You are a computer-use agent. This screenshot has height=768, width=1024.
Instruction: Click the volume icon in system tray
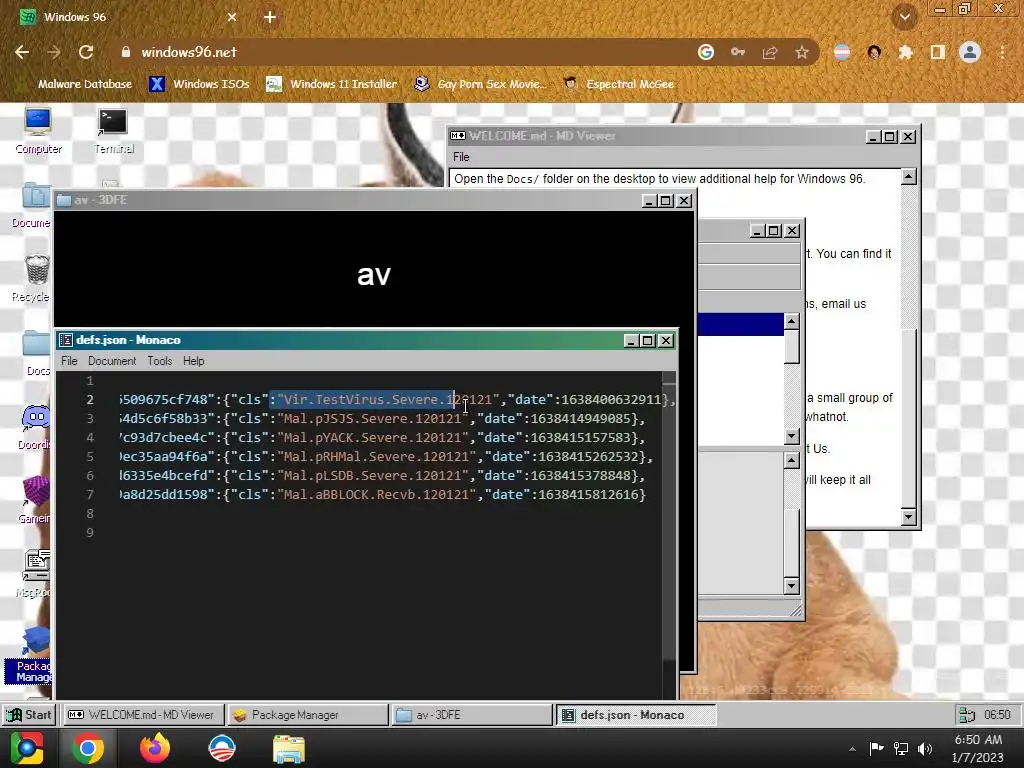pos(925,748)
